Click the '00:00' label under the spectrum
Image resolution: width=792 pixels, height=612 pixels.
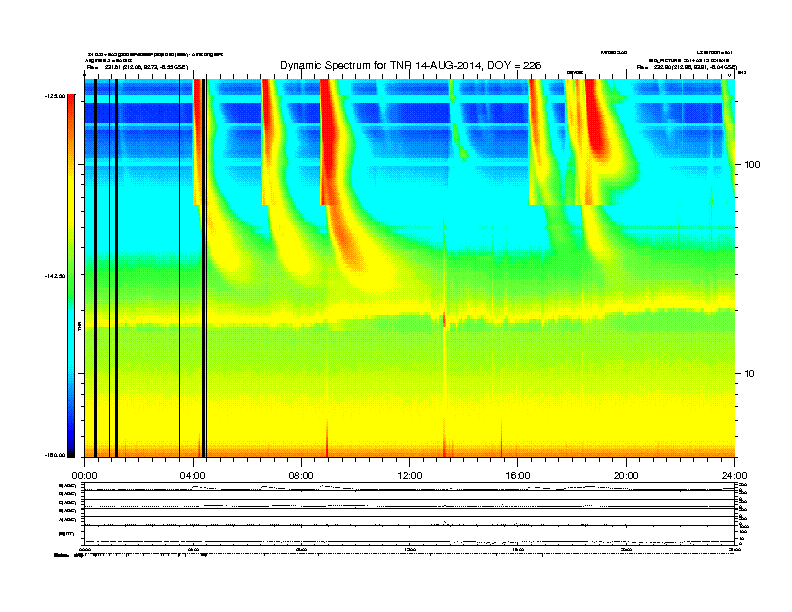tap(84, 476)
